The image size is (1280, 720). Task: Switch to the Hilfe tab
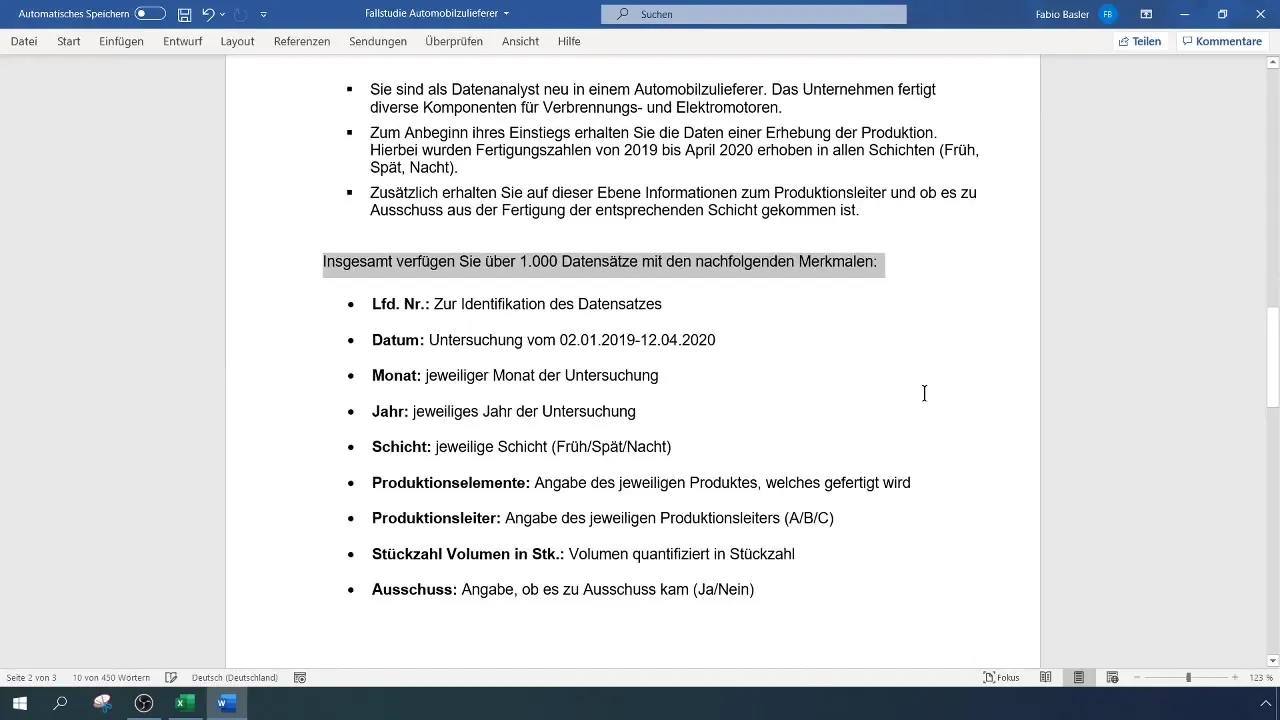tap(569, 41)
